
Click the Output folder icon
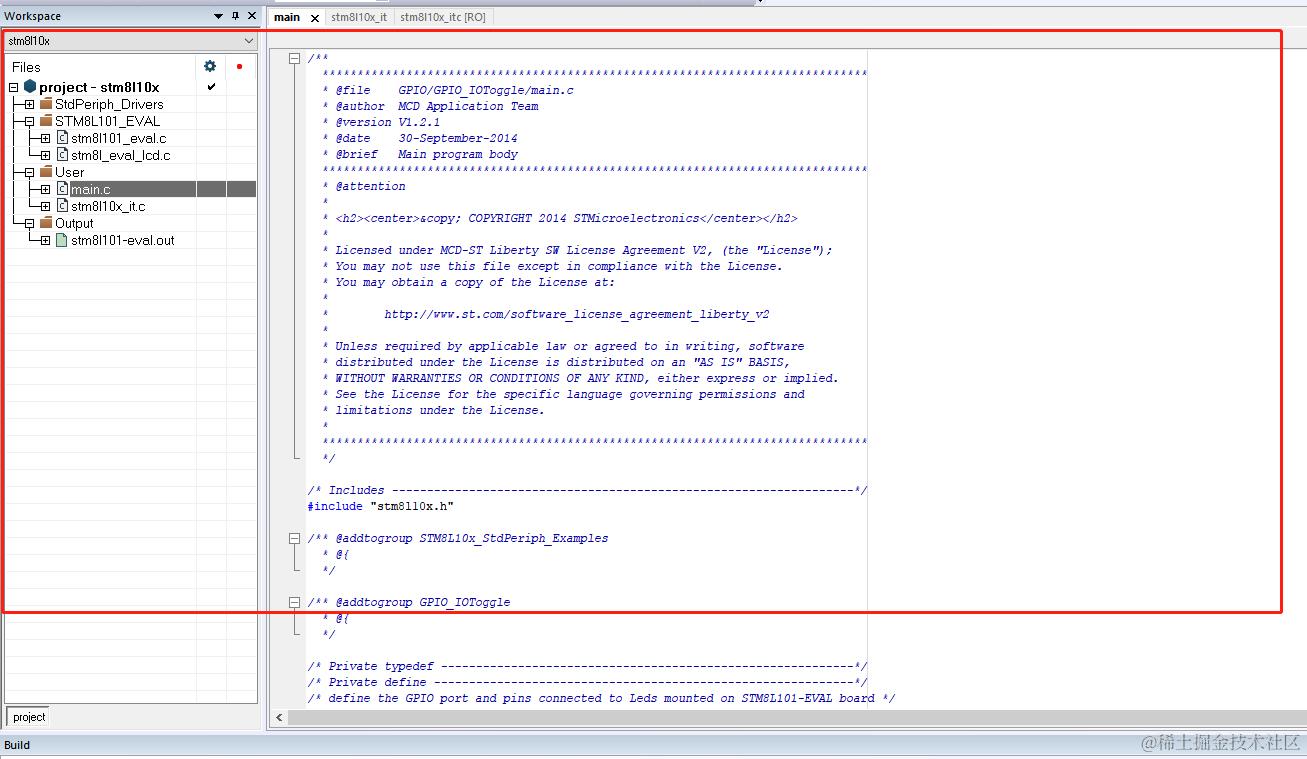(46, 223)
